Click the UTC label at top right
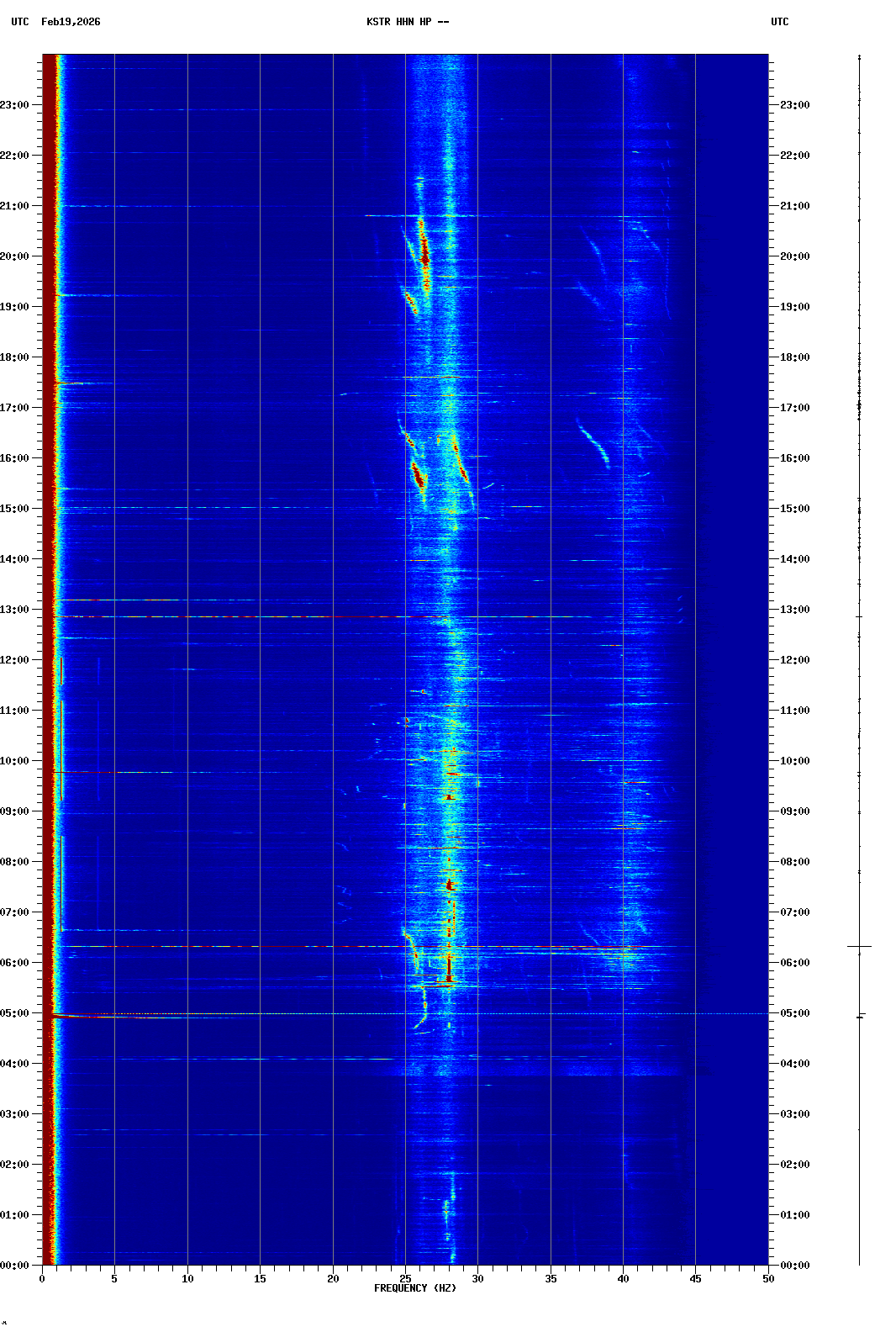The height and width of the screenshot is (1332, 896). (779, 22)
